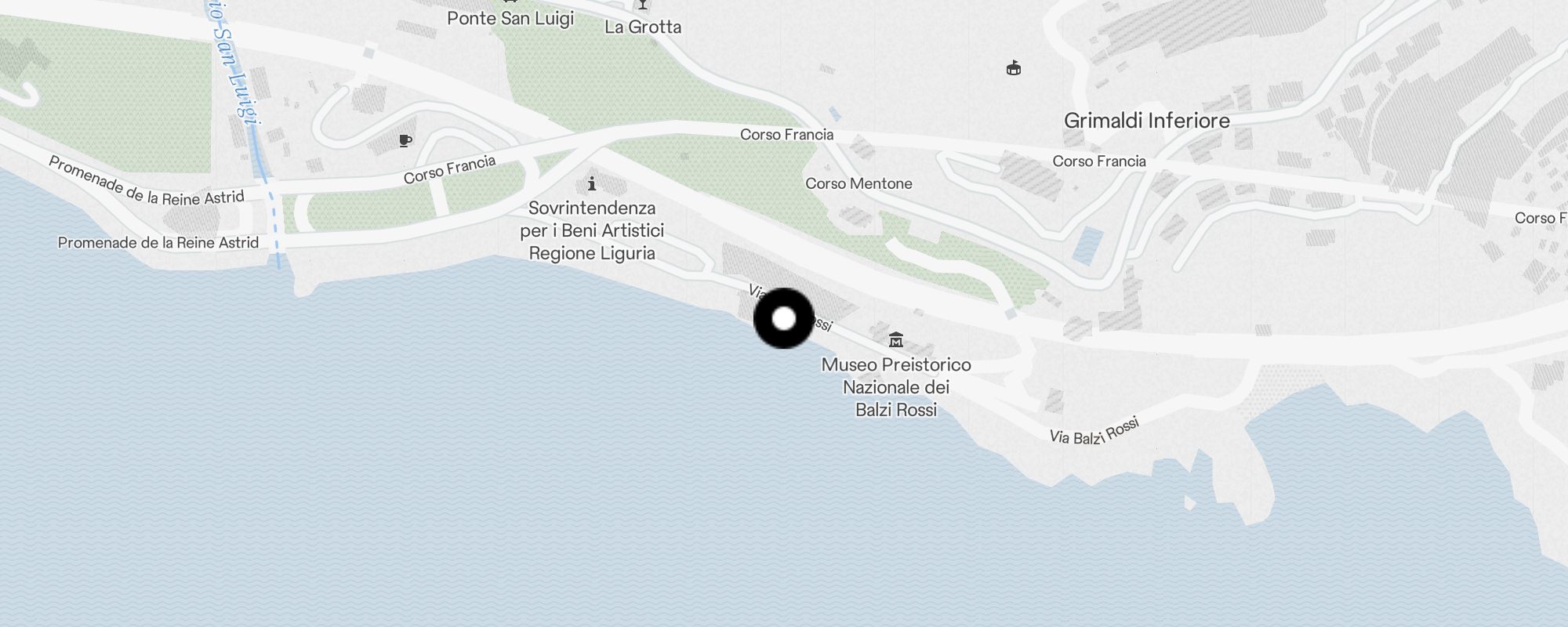Select the Corso Francia label near Grimaldi Inferiore
Viewport: 1568px width, 627px height.
pyautogui.click(x=1099, y=161)
